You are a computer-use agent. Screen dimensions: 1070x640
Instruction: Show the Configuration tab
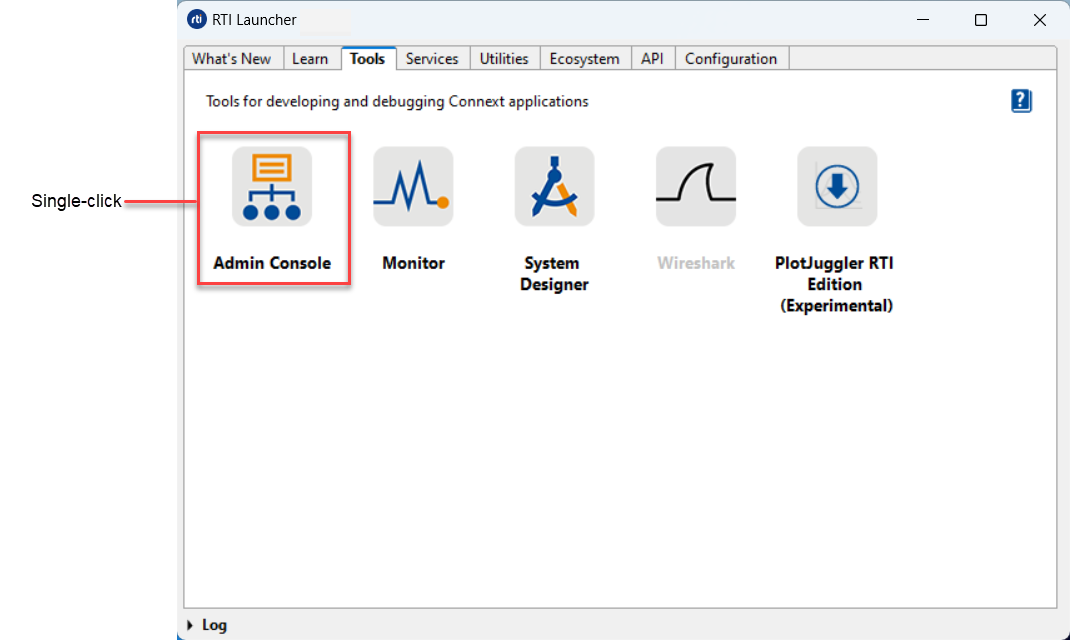(731, 59)
